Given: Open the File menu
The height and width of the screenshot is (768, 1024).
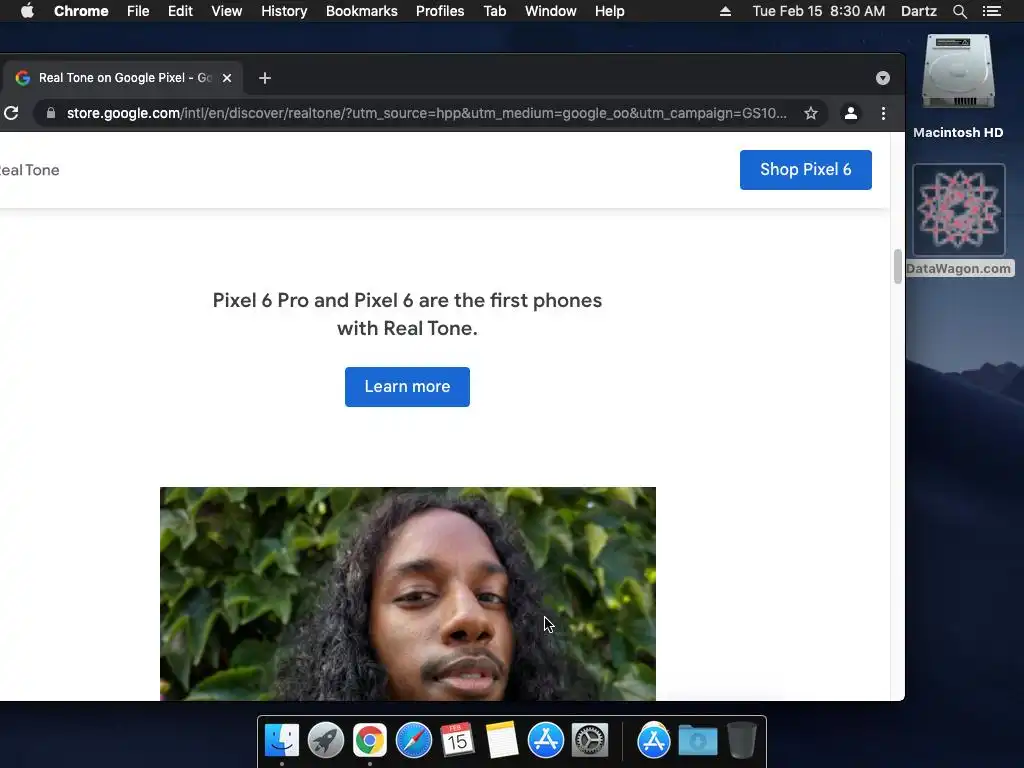Looking at the screenshot, I should click(138, 11).
